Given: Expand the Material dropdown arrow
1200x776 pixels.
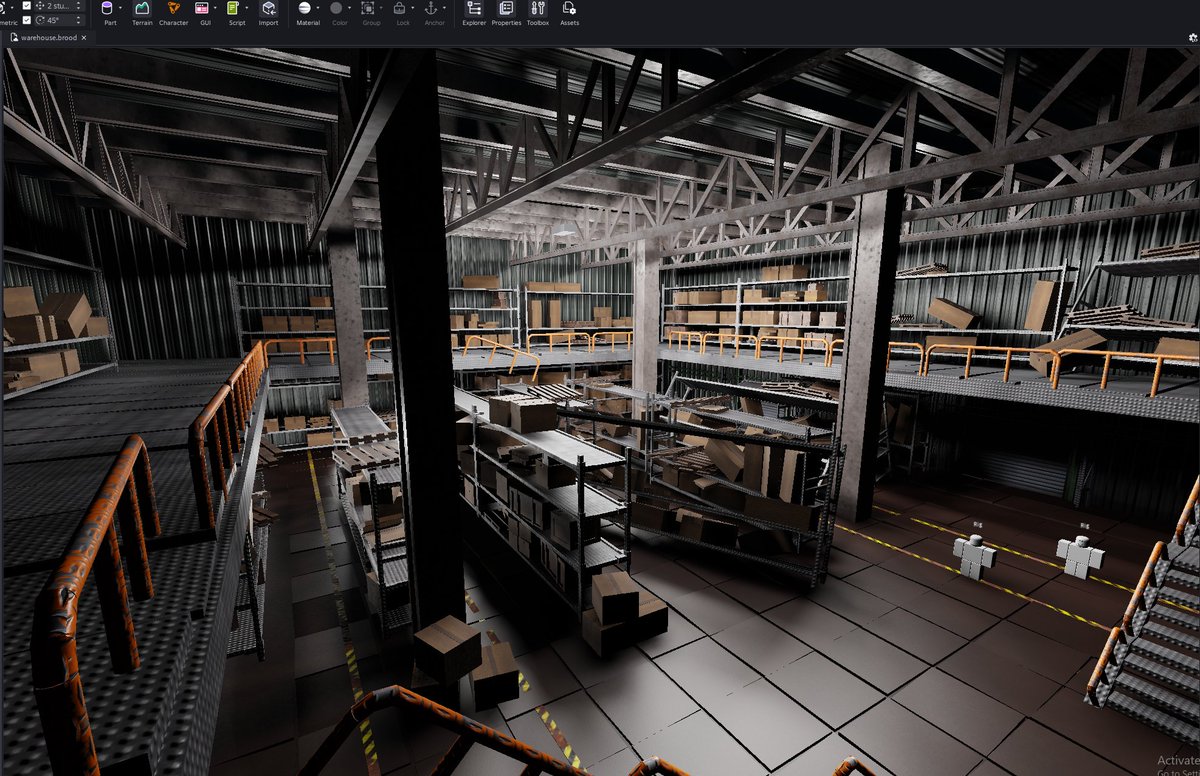Looking at the screenshot, I should click(x=317, y=8).
